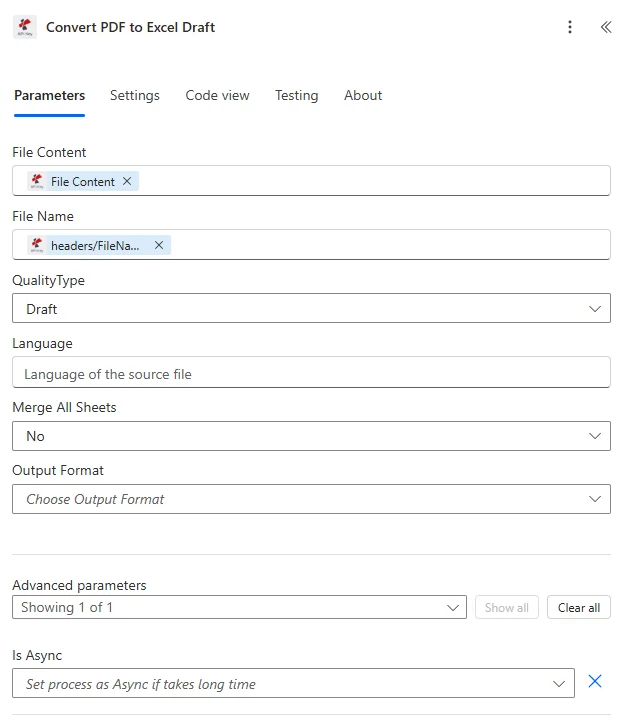621x728 pixels.
Task: Collapse the panel with double chevron
Action: point(606,27)
